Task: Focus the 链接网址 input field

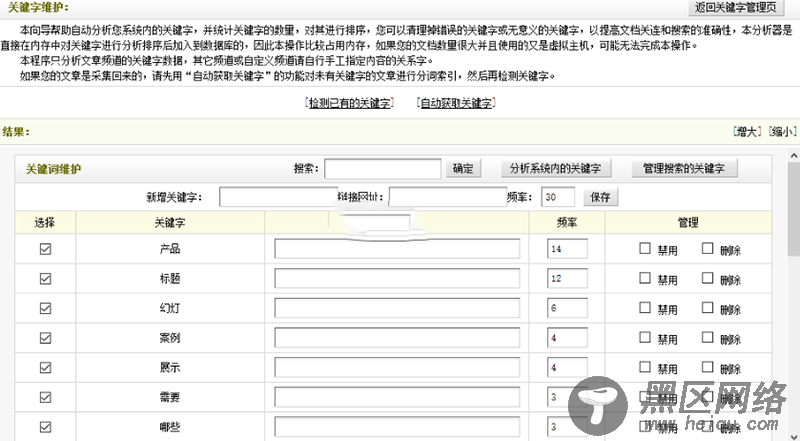Action: [x=448, y=197]
